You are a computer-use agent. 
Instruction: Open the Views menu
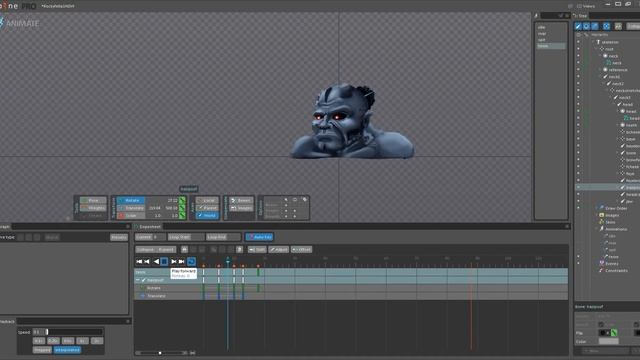point(586,6)
